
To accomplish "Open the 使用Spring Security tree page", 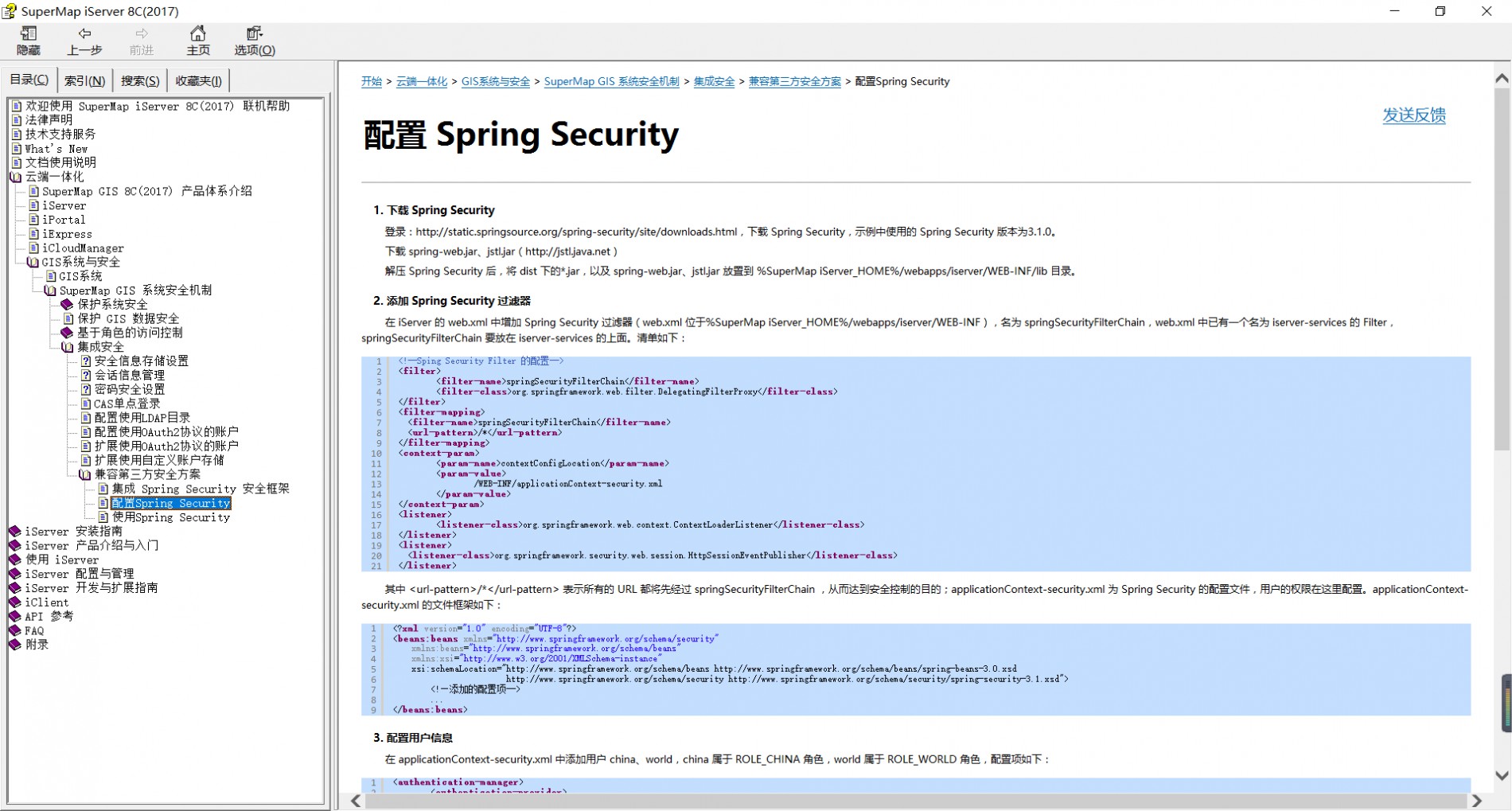I will tap(171, 517).
